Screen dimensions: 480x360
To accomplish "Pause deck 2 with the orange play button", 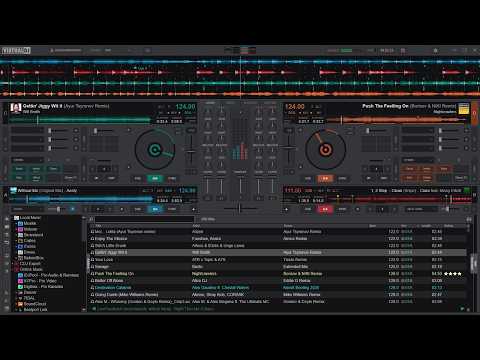I will (325, 178).
